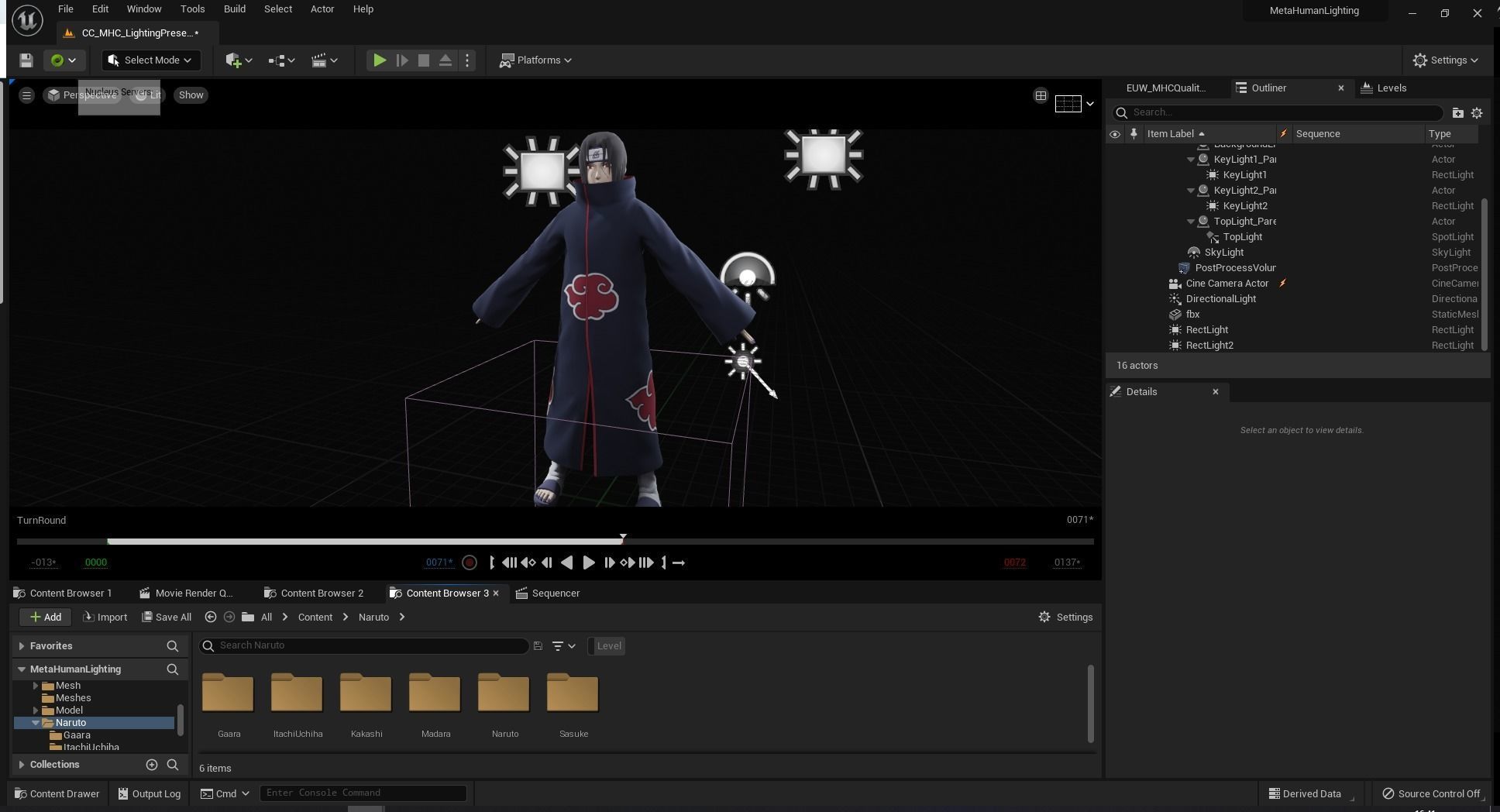This screenshot has width=1500, height=812.
Task: Open the Platforms dropdown
Action: click(x=535, y=60)
